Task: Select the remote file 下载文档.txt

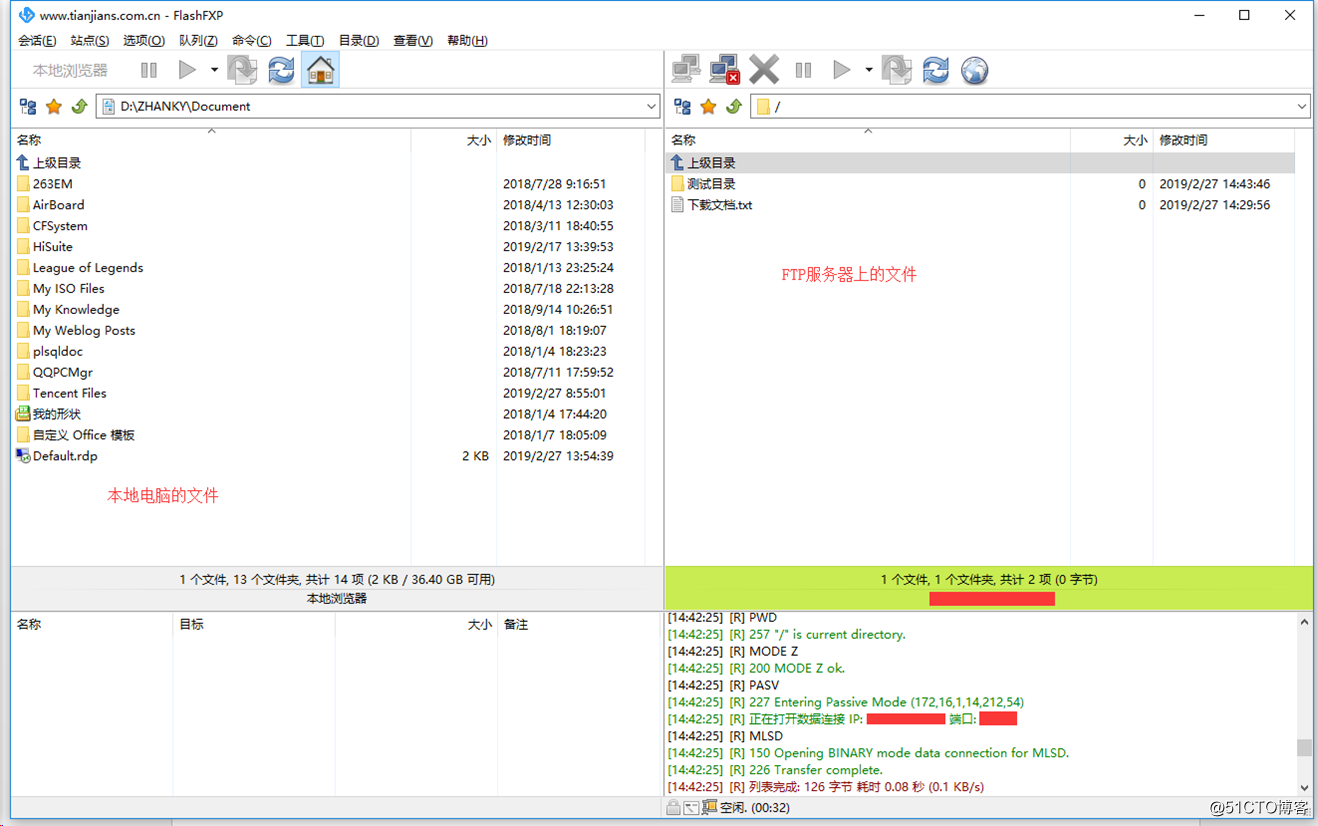Action: click(x=719, y=205)
